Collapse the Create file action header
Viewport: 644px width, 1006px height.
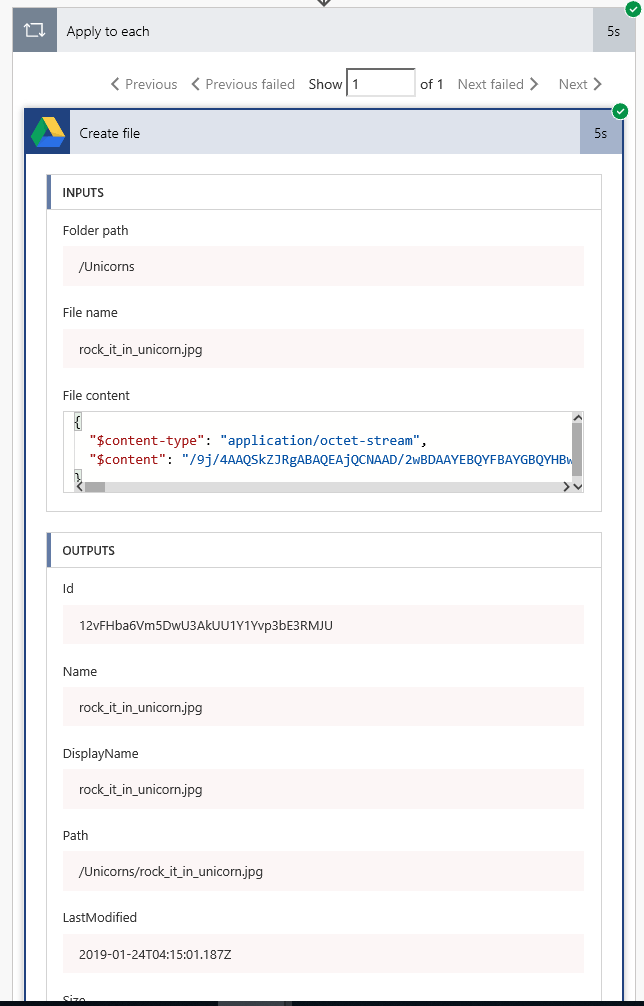tap(320, 133)
